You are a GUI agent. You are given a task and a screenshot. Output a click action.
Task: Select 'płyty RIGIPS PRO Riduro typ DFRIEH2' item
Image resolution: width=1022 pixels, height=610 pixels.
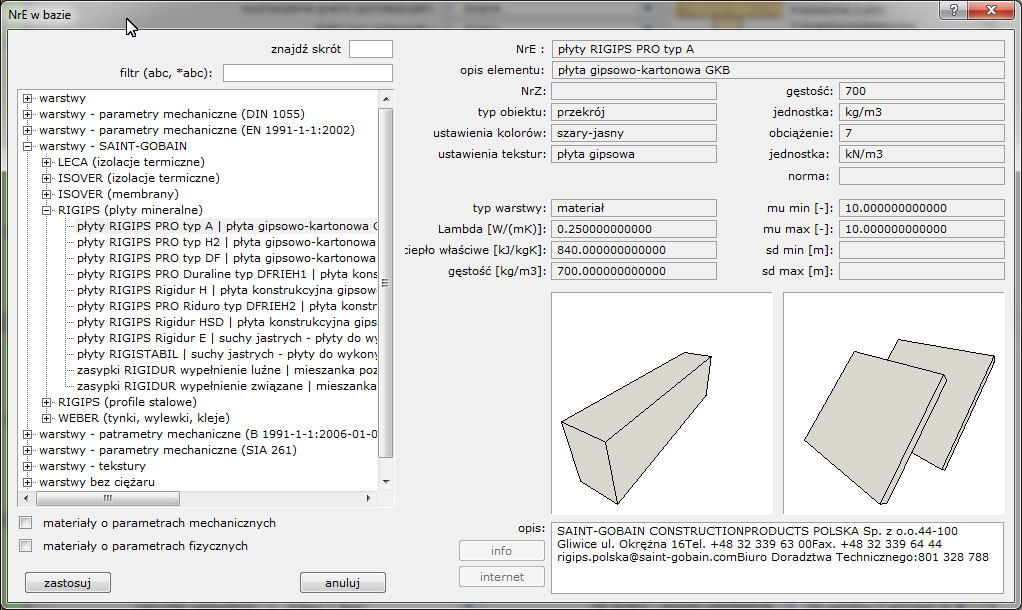coord(226,306)
